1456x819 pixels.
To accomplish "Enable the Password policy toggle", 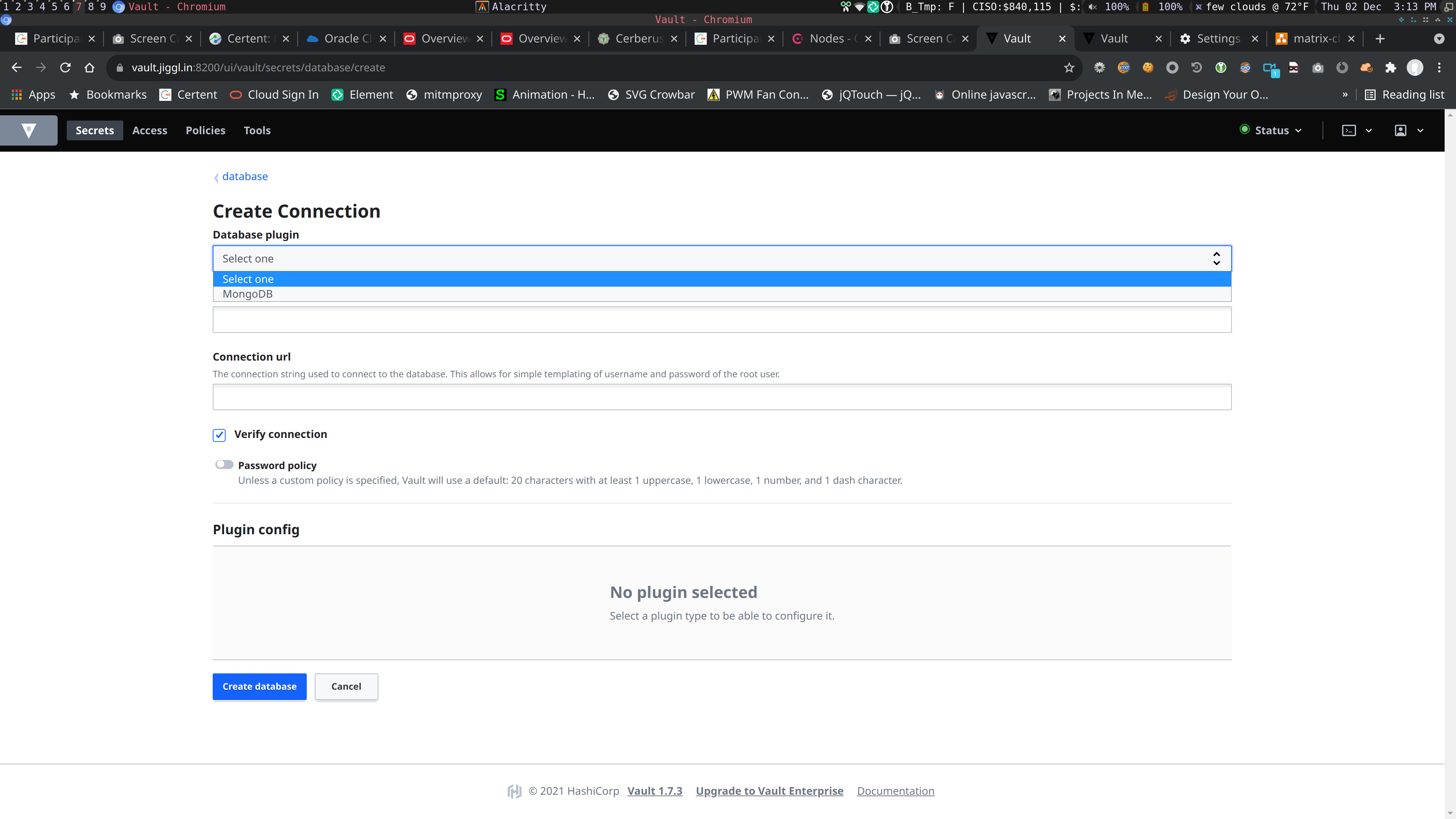I will click(x=224, y=464).
